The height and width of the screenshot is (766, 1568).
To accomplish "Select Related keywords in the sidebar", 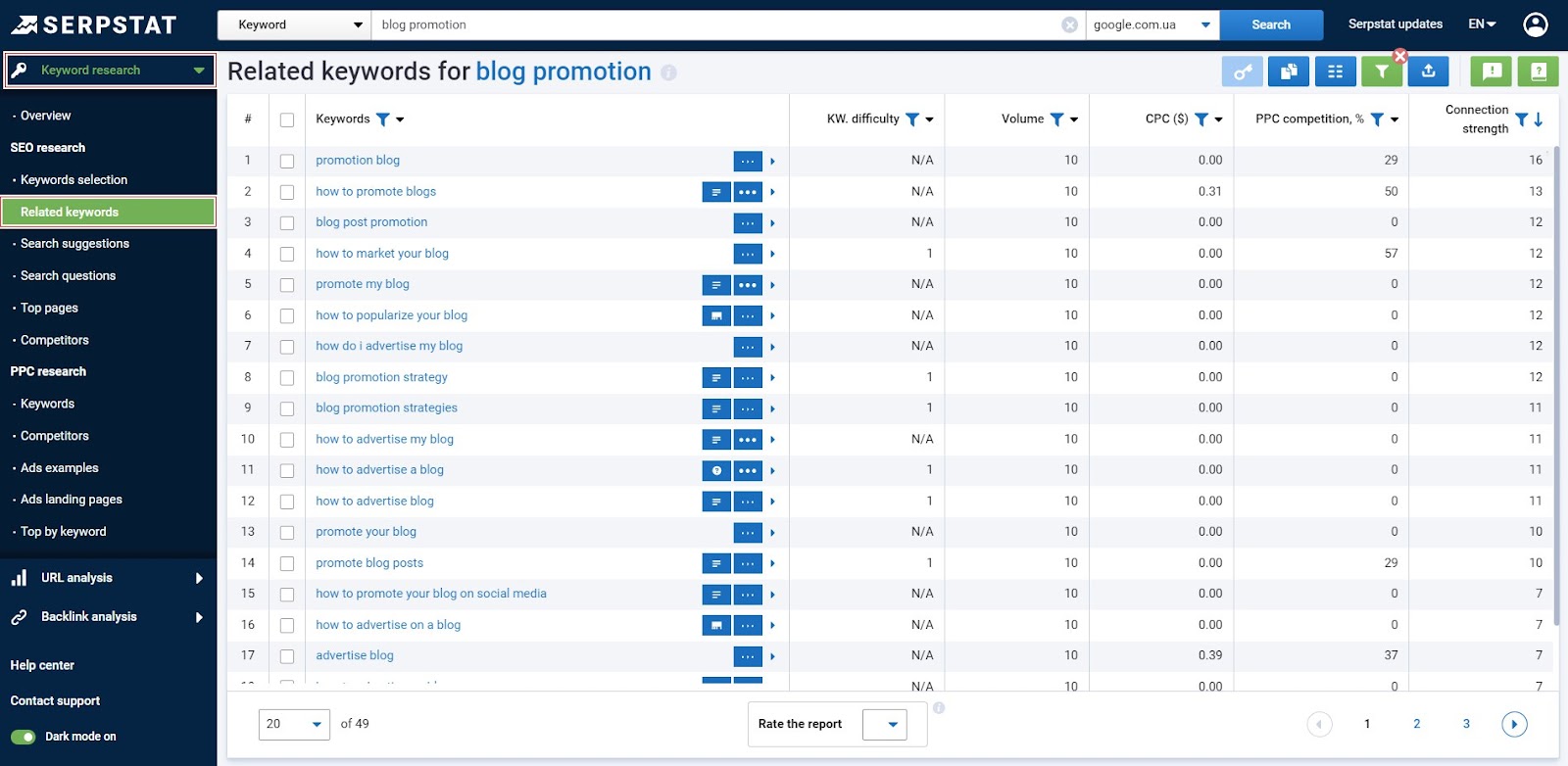I will pos(108,212).
